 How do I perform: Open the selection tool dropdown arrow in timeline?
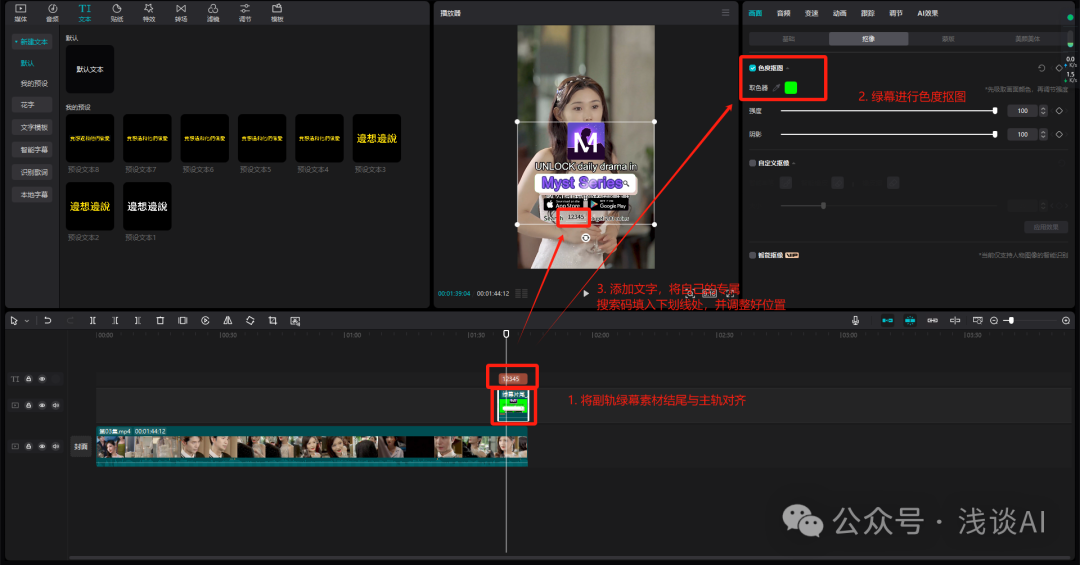point(27,321)
